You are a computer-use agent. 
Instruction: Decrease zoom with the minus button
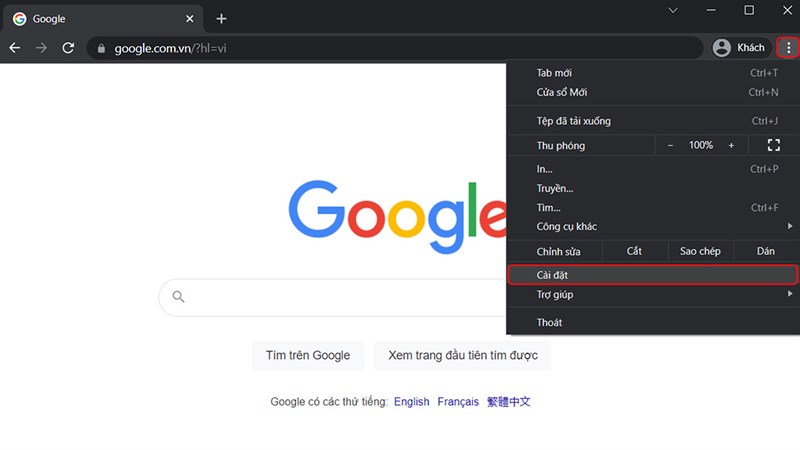point(670,145)
